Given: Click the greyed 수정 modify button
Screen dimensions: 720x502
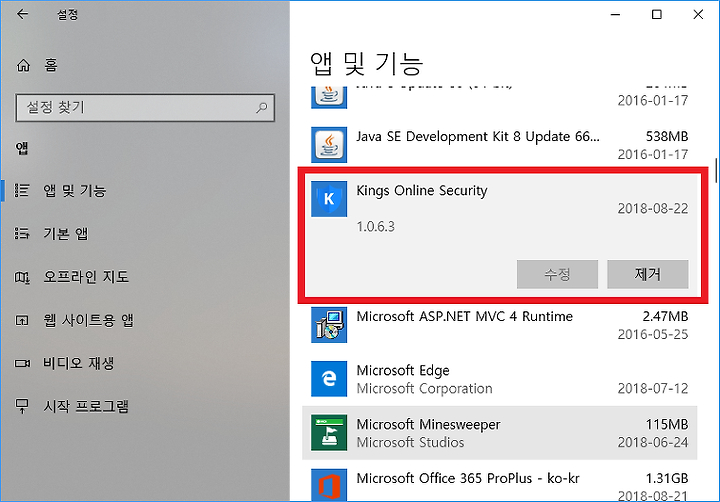Looking at the screenshot, I should (557, 274).
